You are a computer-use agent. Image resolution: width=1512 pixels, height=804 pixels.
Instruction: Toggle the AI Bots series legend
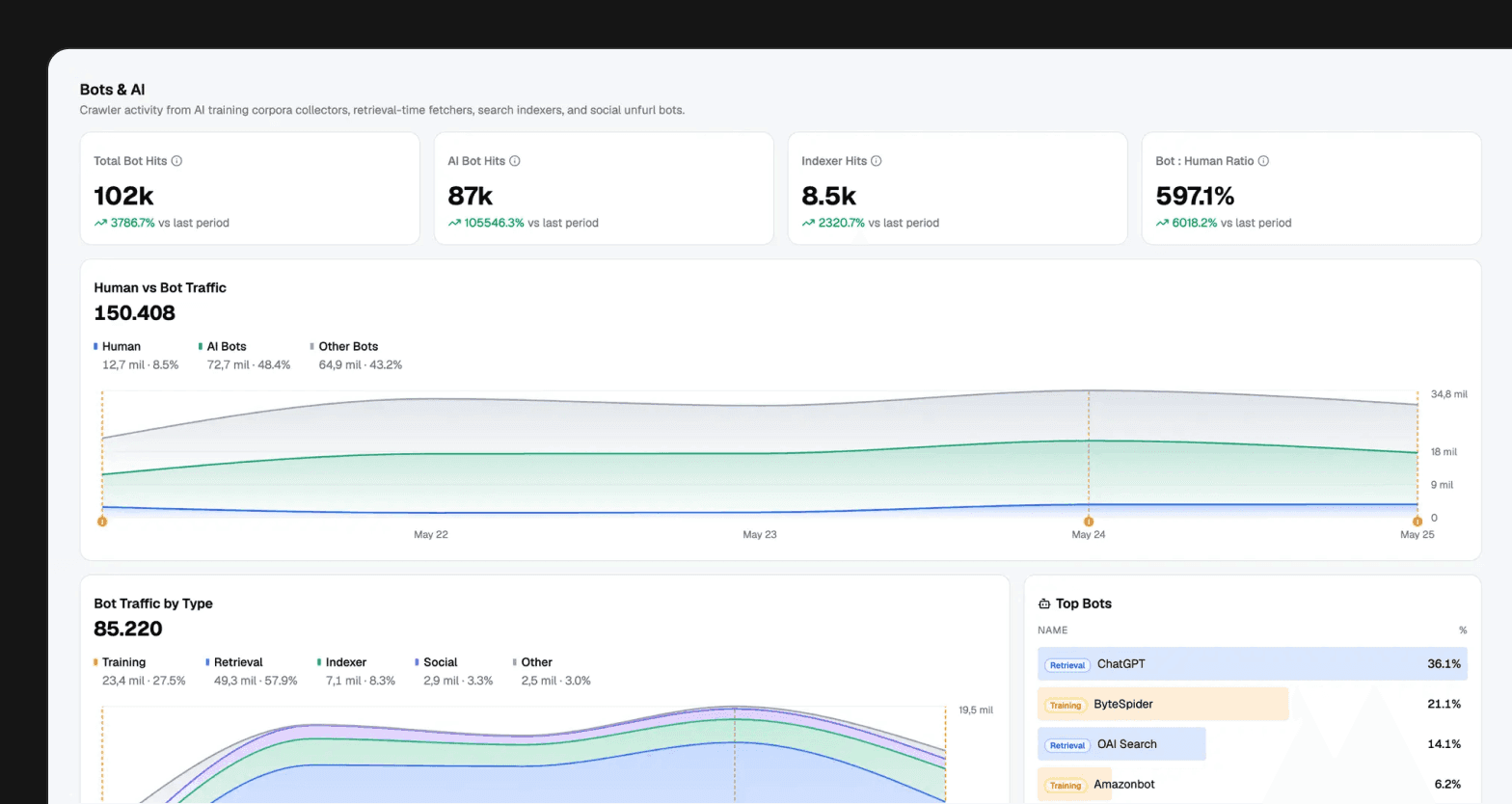(223, 346)
